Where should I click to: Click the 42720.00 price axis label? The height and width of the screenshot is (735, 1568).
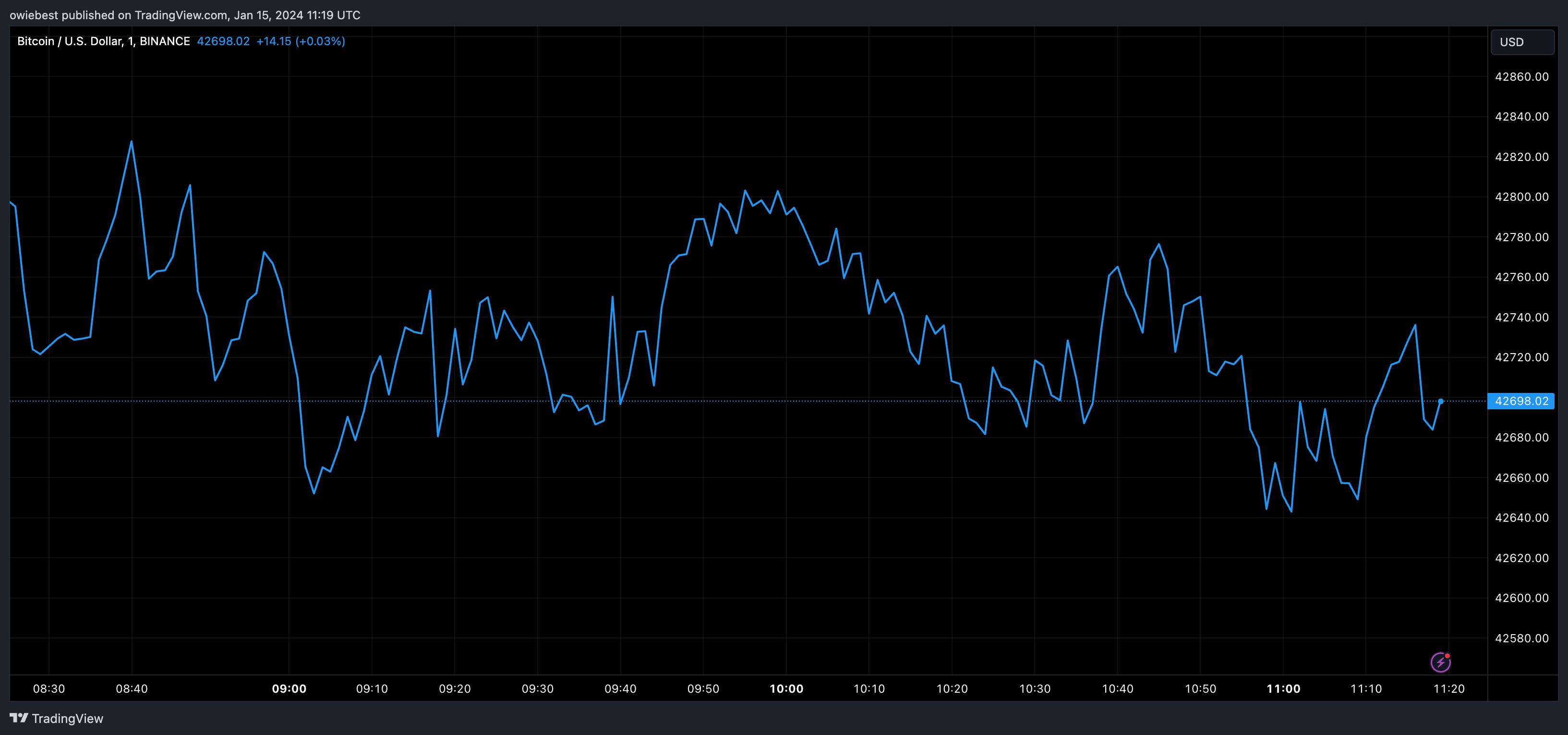1522,357
